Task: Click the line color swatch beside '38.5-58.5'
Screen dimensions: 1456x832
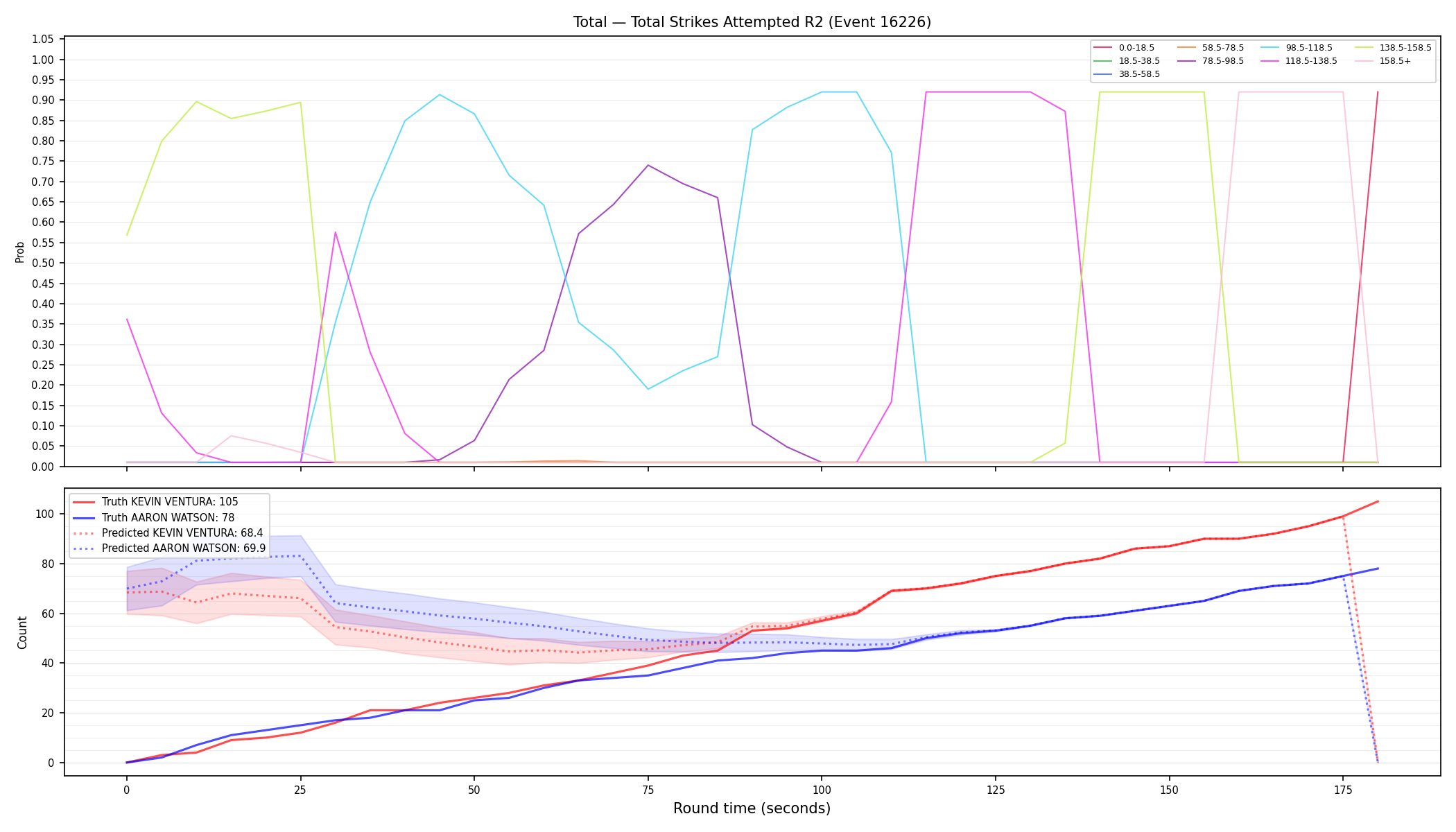Action: tap(1102, 74)
